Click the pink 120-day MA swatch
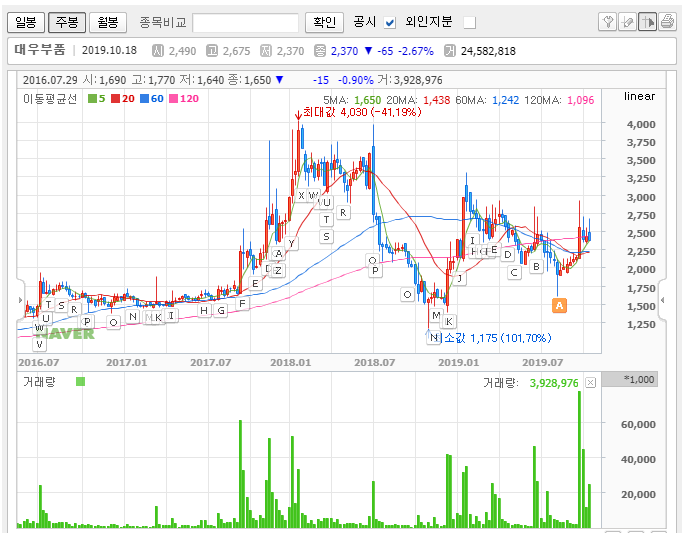 pos(173,99)
